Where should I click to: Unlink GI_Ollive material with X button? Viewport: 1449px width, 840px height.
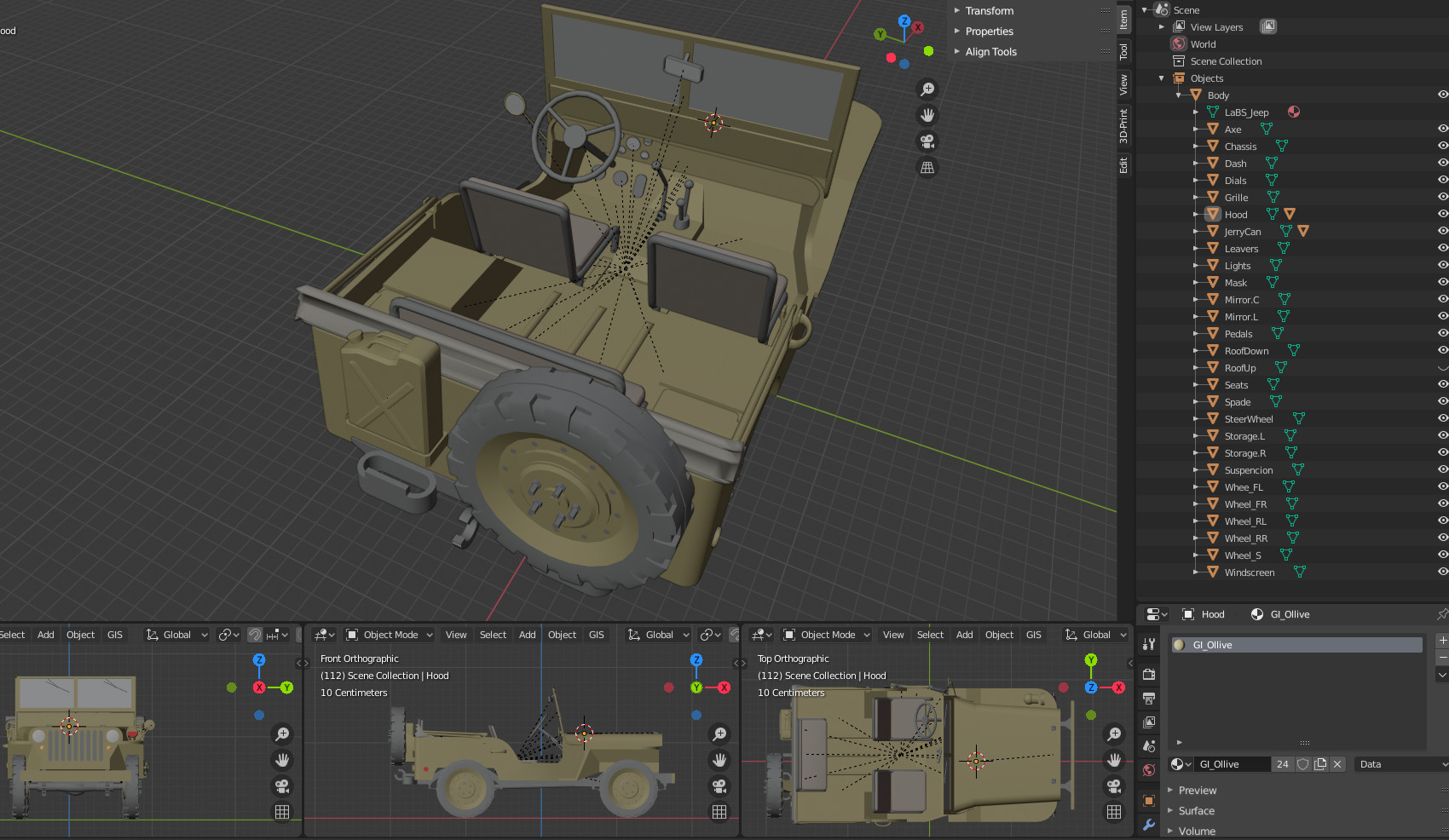[1337, 764]
